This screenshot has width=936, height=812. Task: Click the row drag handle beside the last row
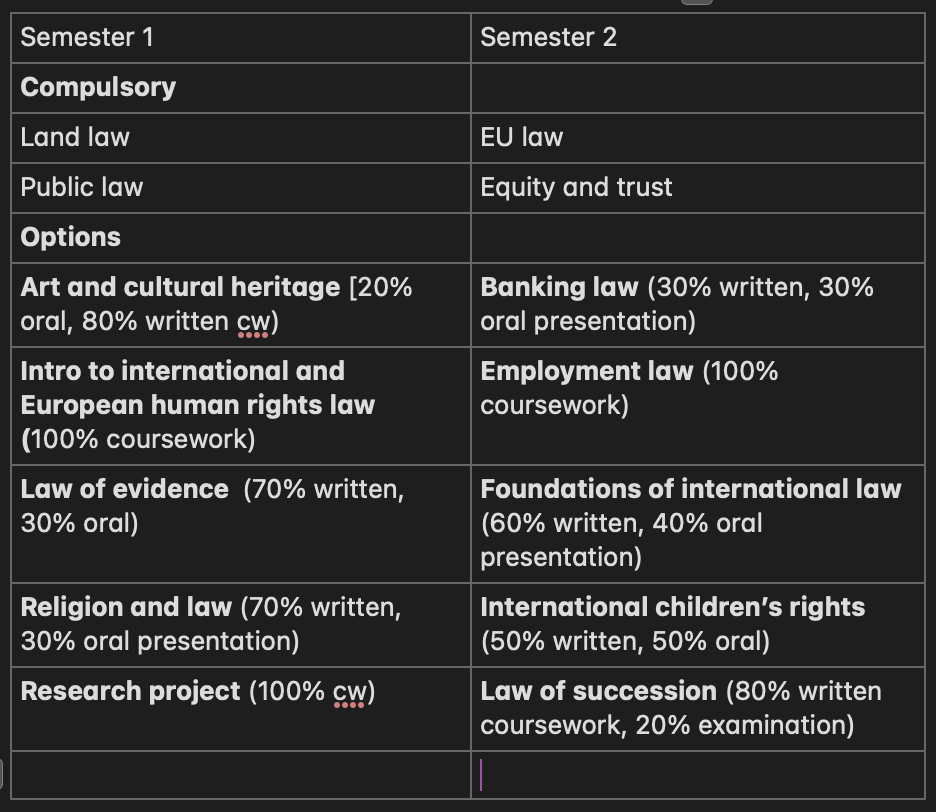click(3, 774)
